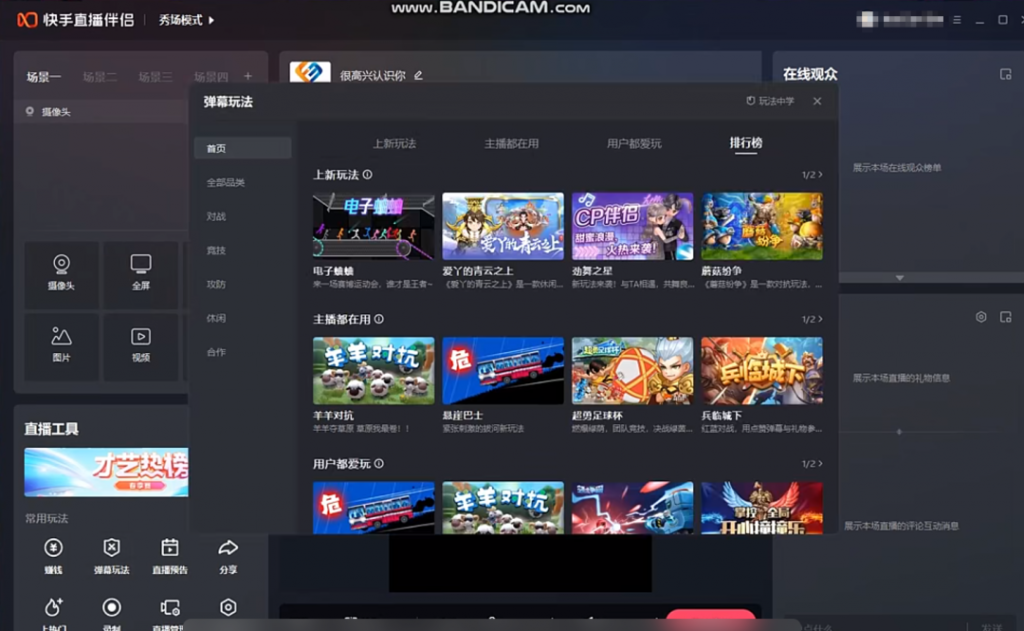Image resolution: width=1024 pixels, height=631 pixels.
Task: Open the 蘑菇纷争 game thumbnail
Action: (762, 226)
